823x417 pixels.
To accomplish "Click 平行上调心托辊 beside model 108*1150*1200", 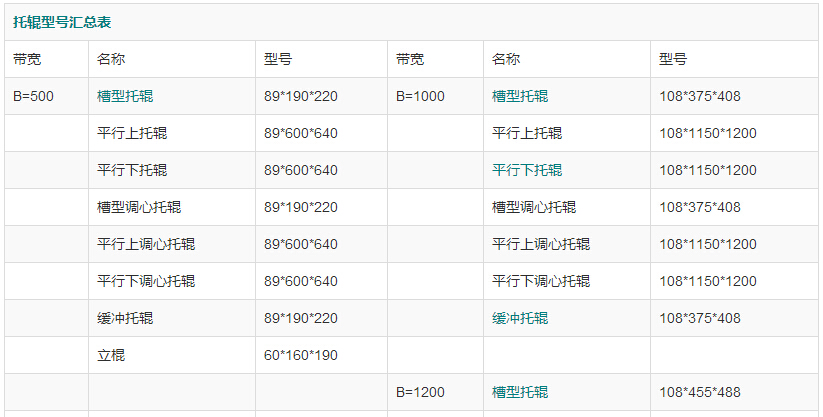I will [x=541, y=244].
